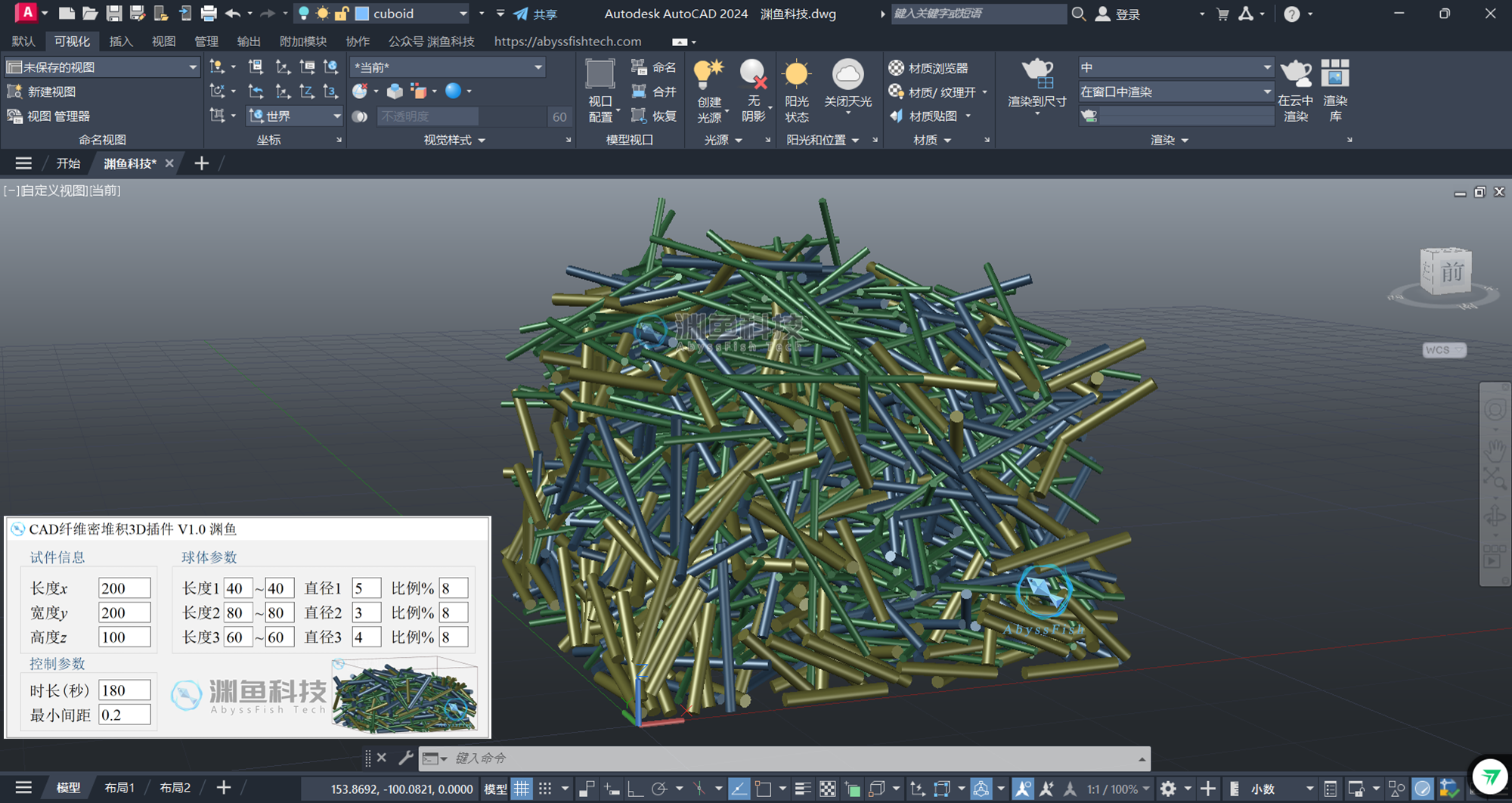Click the Material Mapping icon

tap(924, 116)
